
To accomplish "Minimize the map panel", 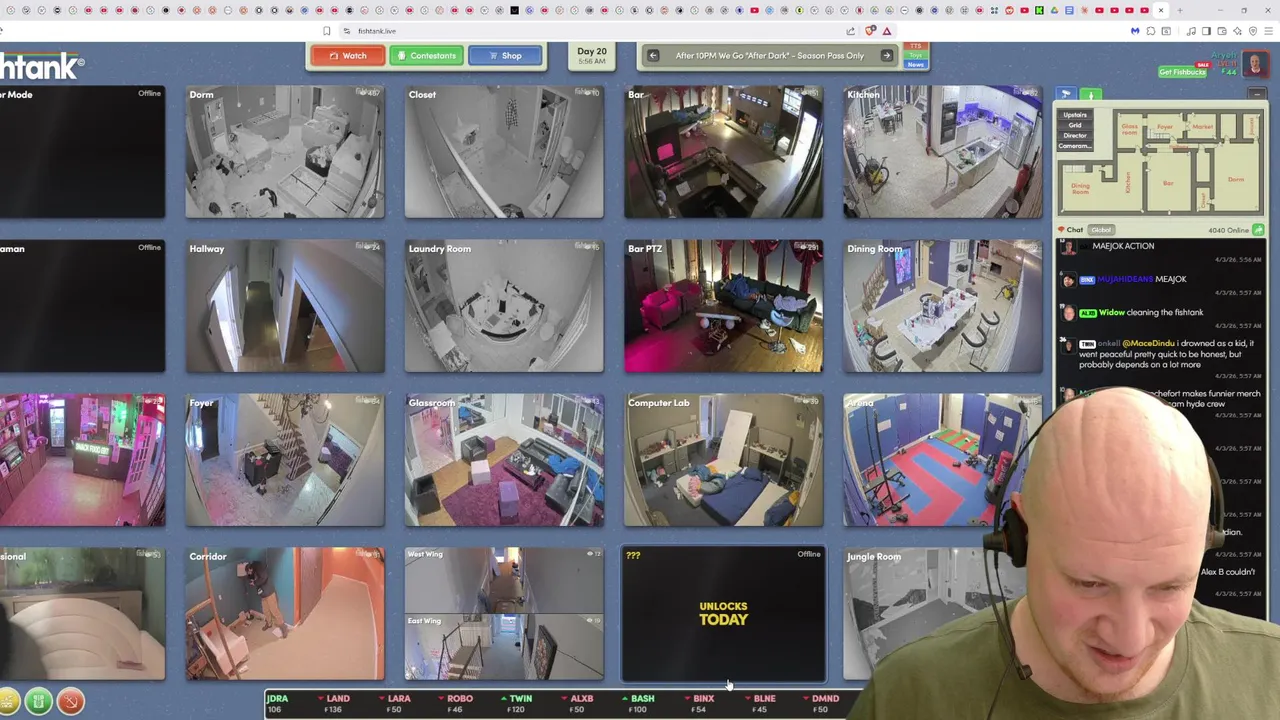I will 1258,94.
